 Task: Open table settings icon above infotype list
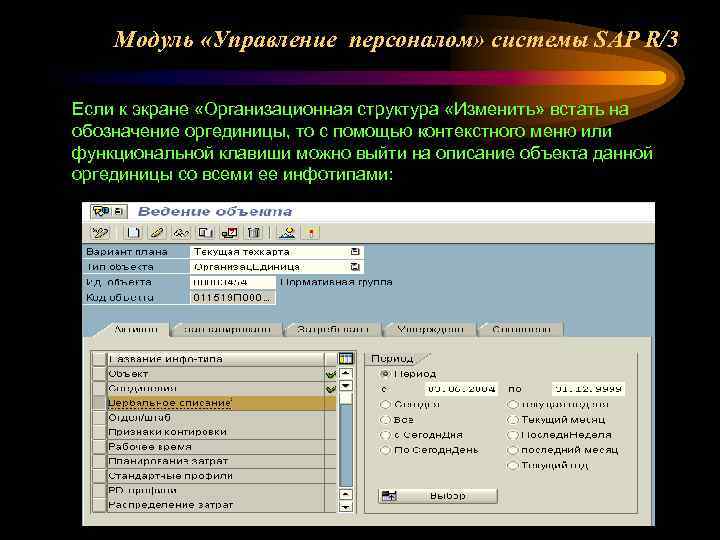(x=345, y=359)
